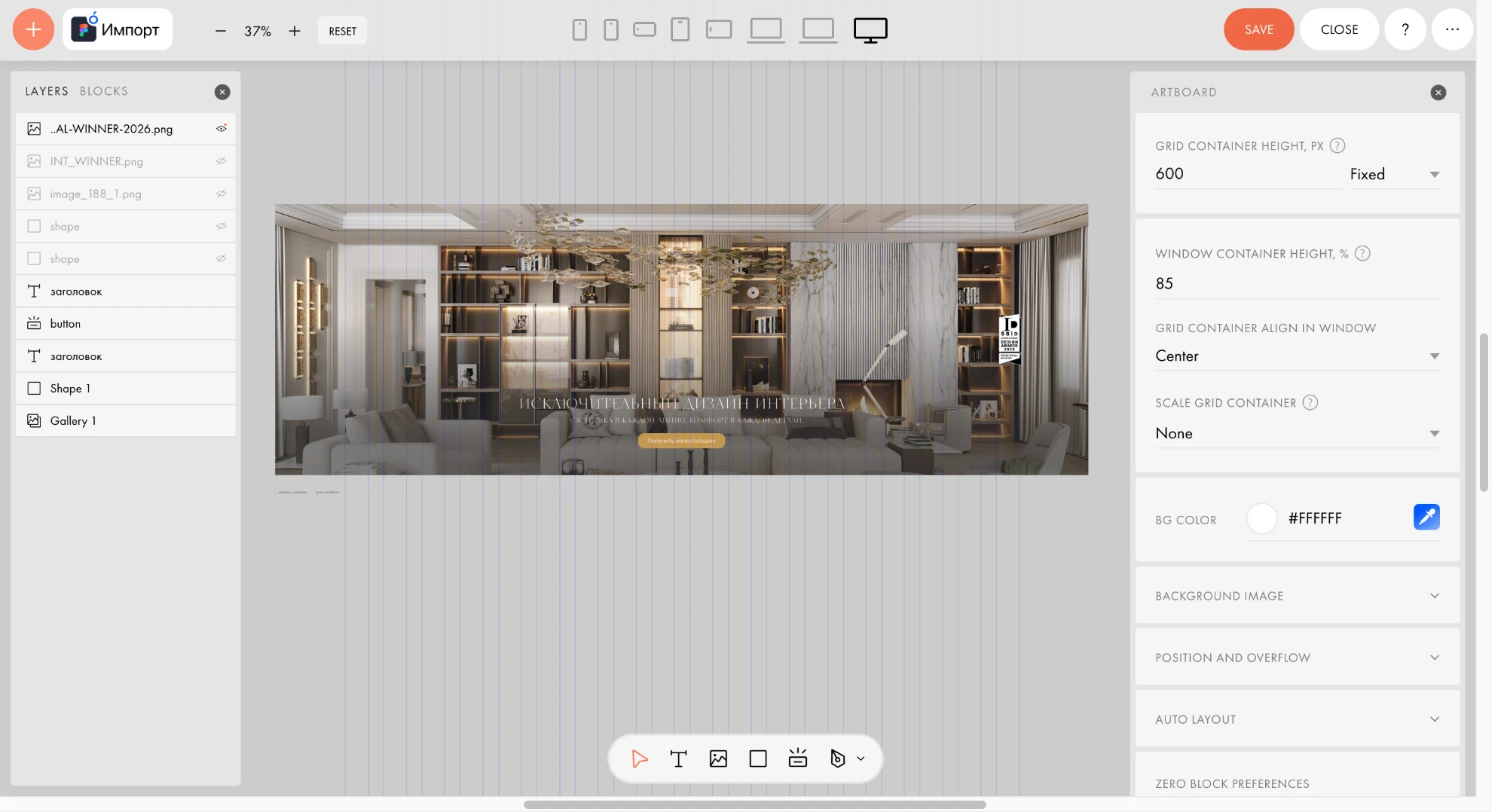Click the white BG color swatch
Image resolution: width=1507 pixels, height=812 pixels.
point(1261,518)
